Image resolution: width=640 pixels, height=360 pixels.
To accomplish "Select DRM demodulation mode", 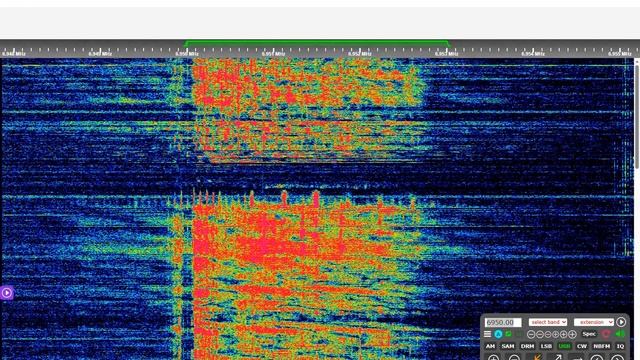I will tap(527, 346).
